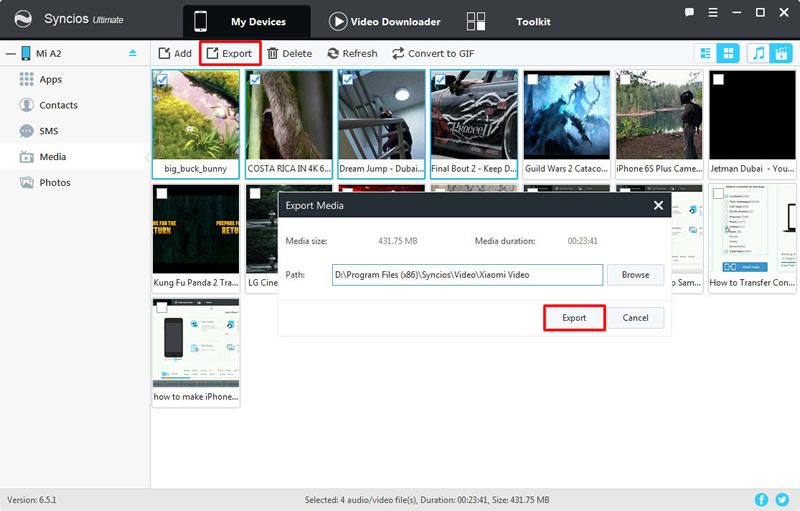800x511 pixels.
Task: Click Version 6.5.1 text
Action: [32, 500]
